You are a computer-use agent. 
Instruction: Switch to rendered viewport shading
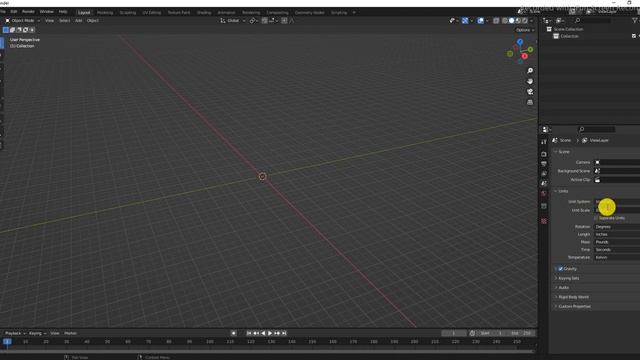click(x=525, y=20)
